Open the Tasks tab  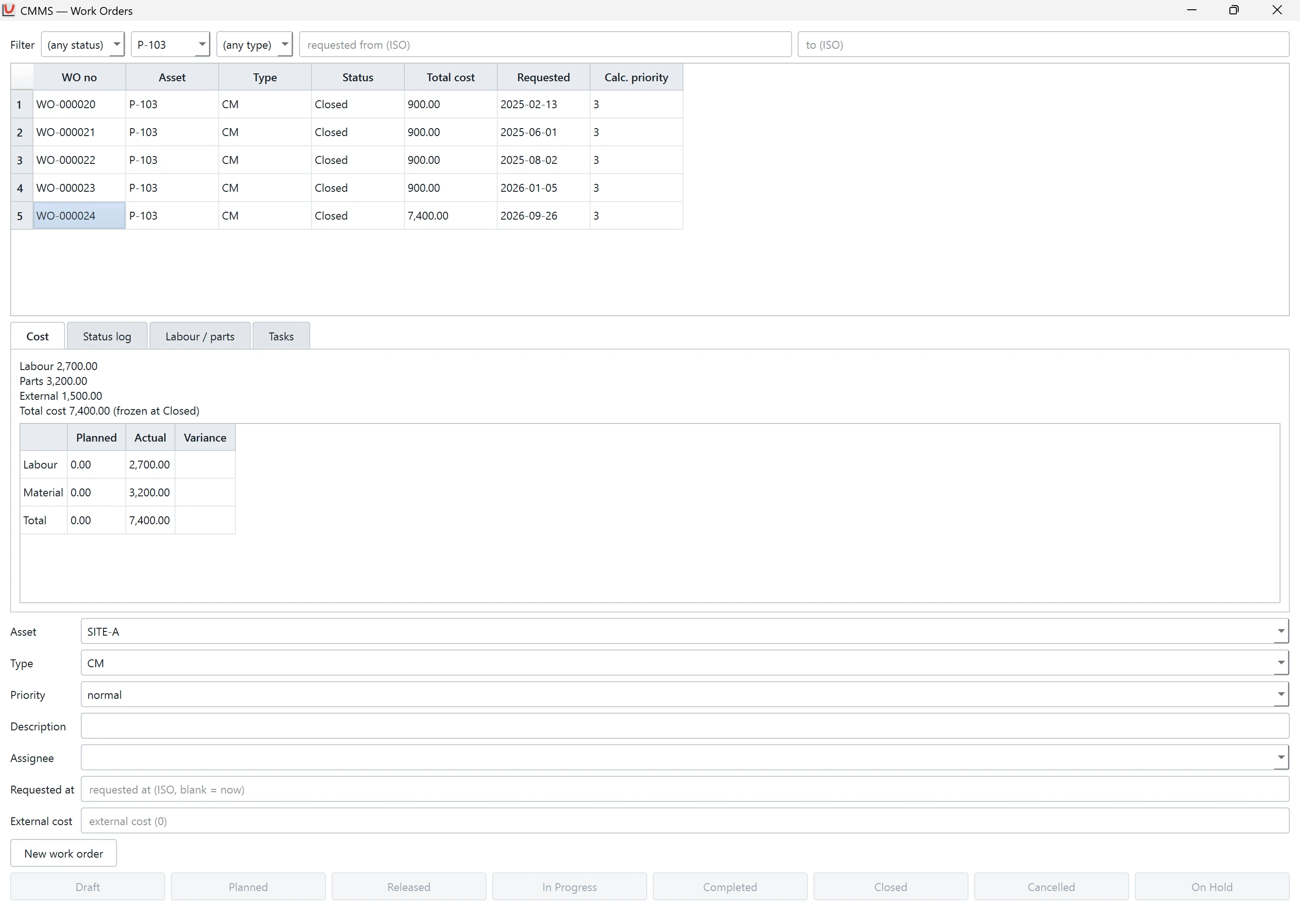(281, 336)
